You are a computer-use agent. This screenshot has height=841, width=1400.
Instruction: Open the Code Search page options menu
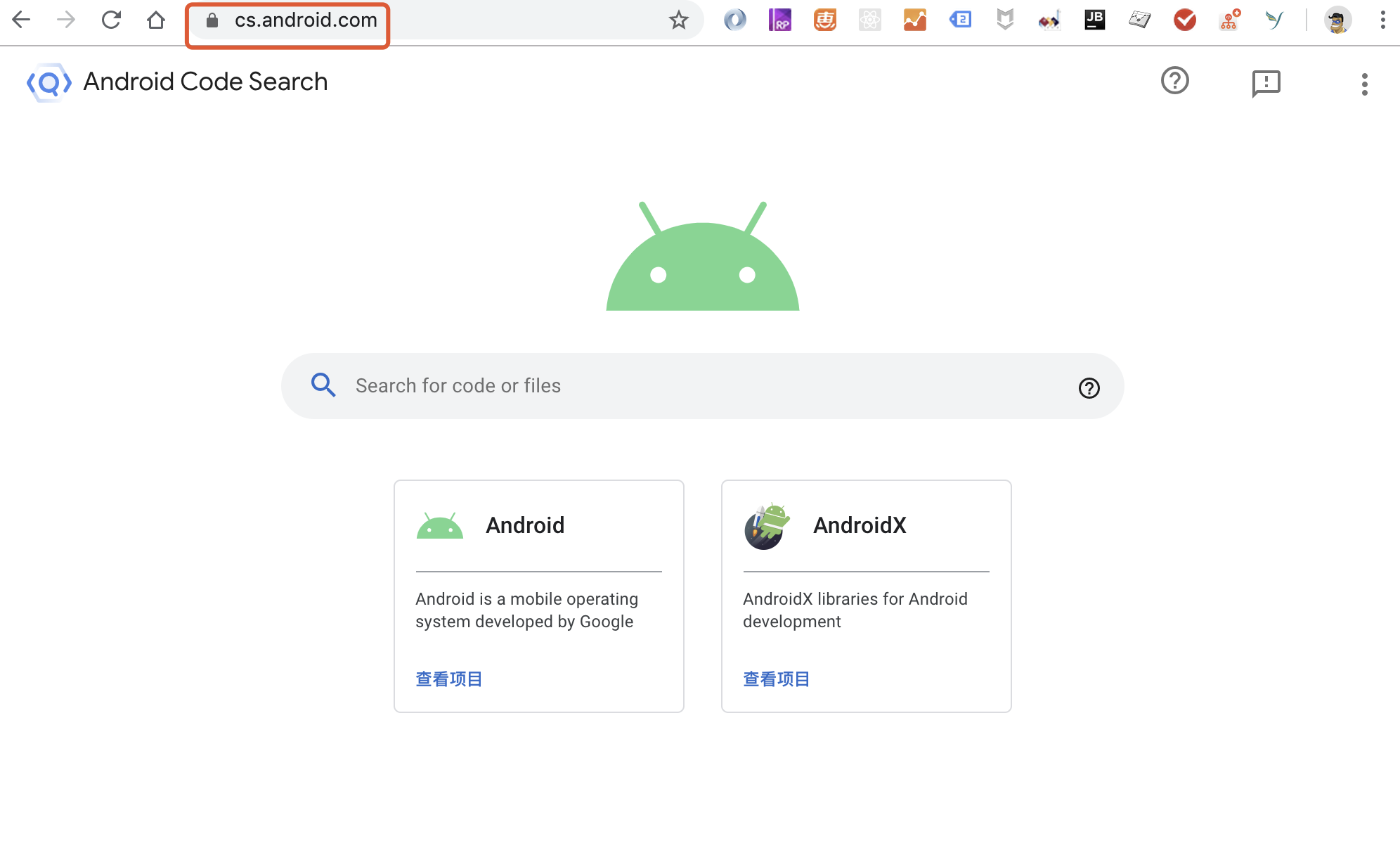[1365, 84]
